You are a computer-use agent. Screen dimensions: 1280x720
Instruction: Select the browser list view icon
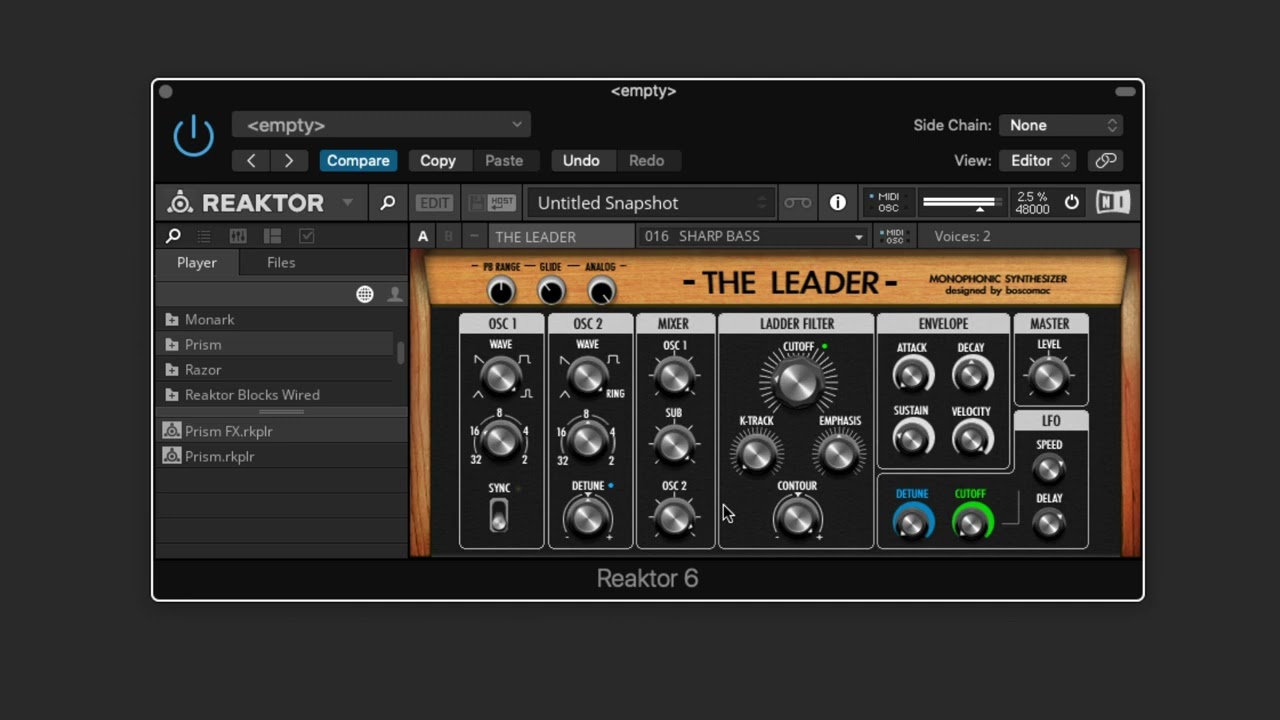pos(204,236)
